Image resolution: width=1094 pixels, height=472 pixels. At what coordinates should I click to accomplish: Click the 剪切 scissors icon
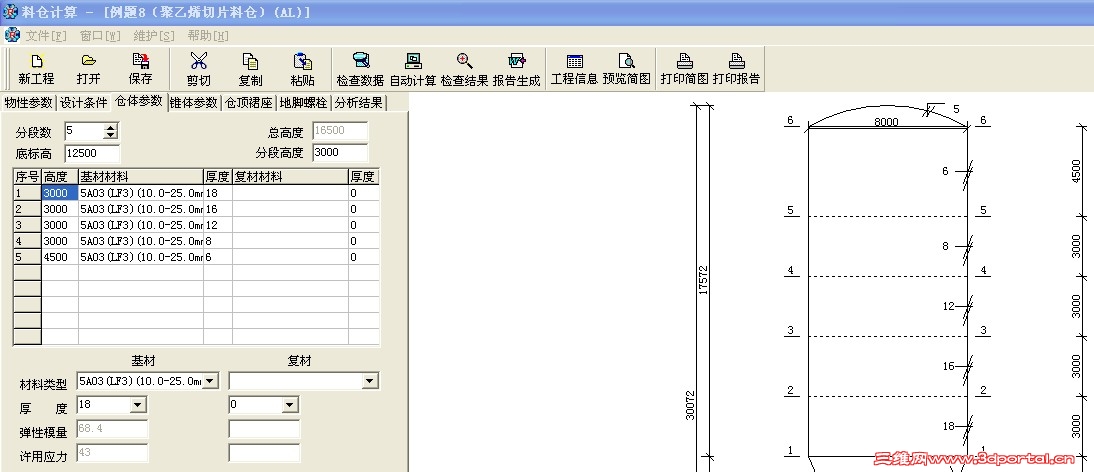(199, 68)
